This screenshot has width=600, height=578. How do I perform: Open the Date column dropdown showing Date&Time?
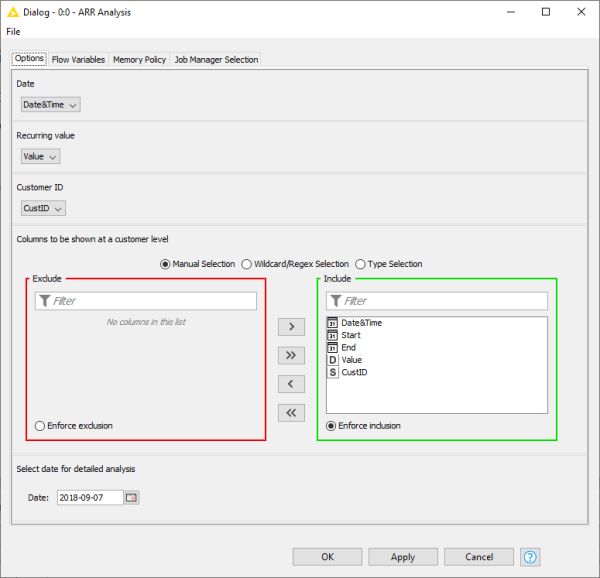click(x=51, y=104)
